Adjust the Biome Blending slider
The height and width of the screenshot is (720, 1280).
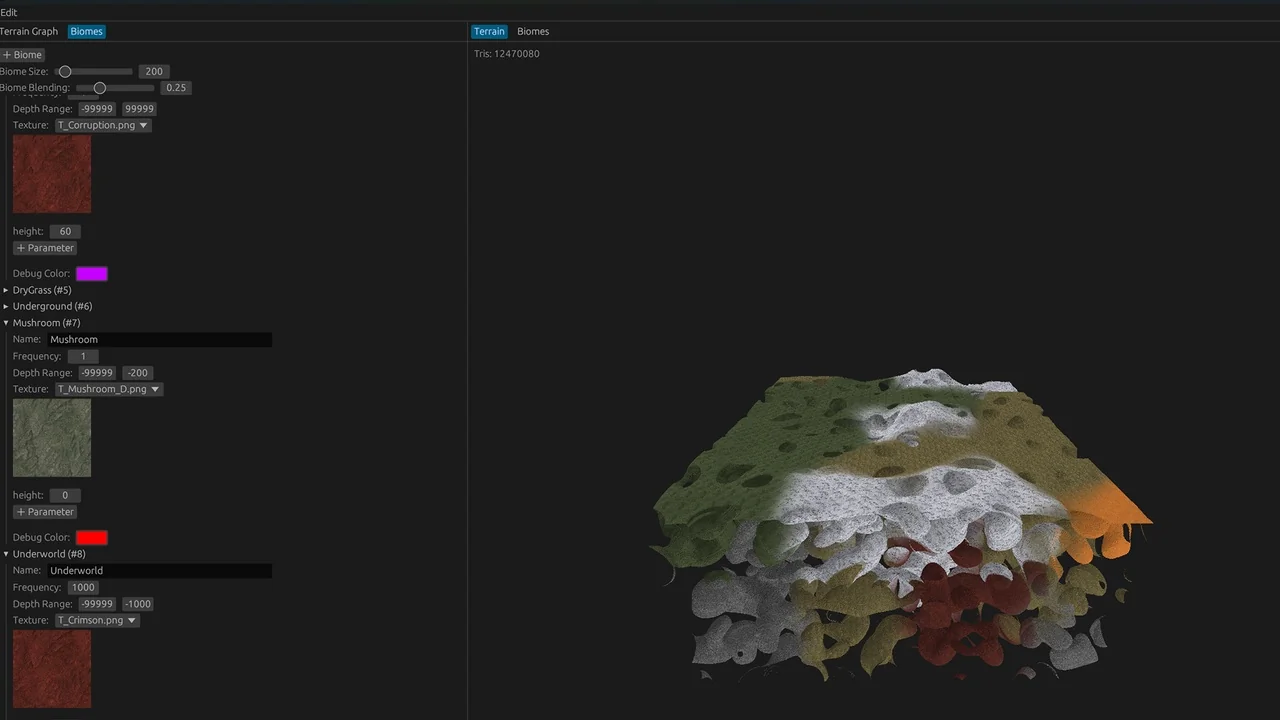coord(99,88)
